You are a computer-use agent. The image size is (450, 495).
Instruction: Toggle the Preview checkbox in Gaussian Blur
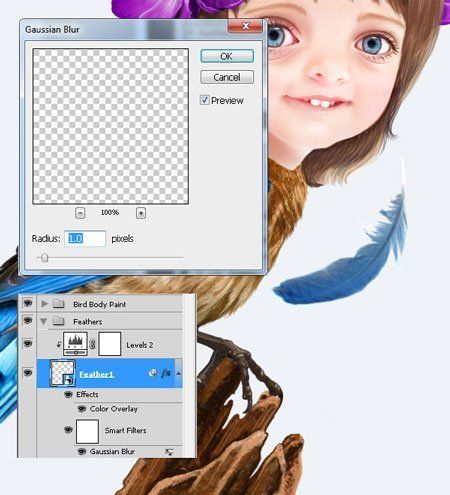(x=204, y=100)
